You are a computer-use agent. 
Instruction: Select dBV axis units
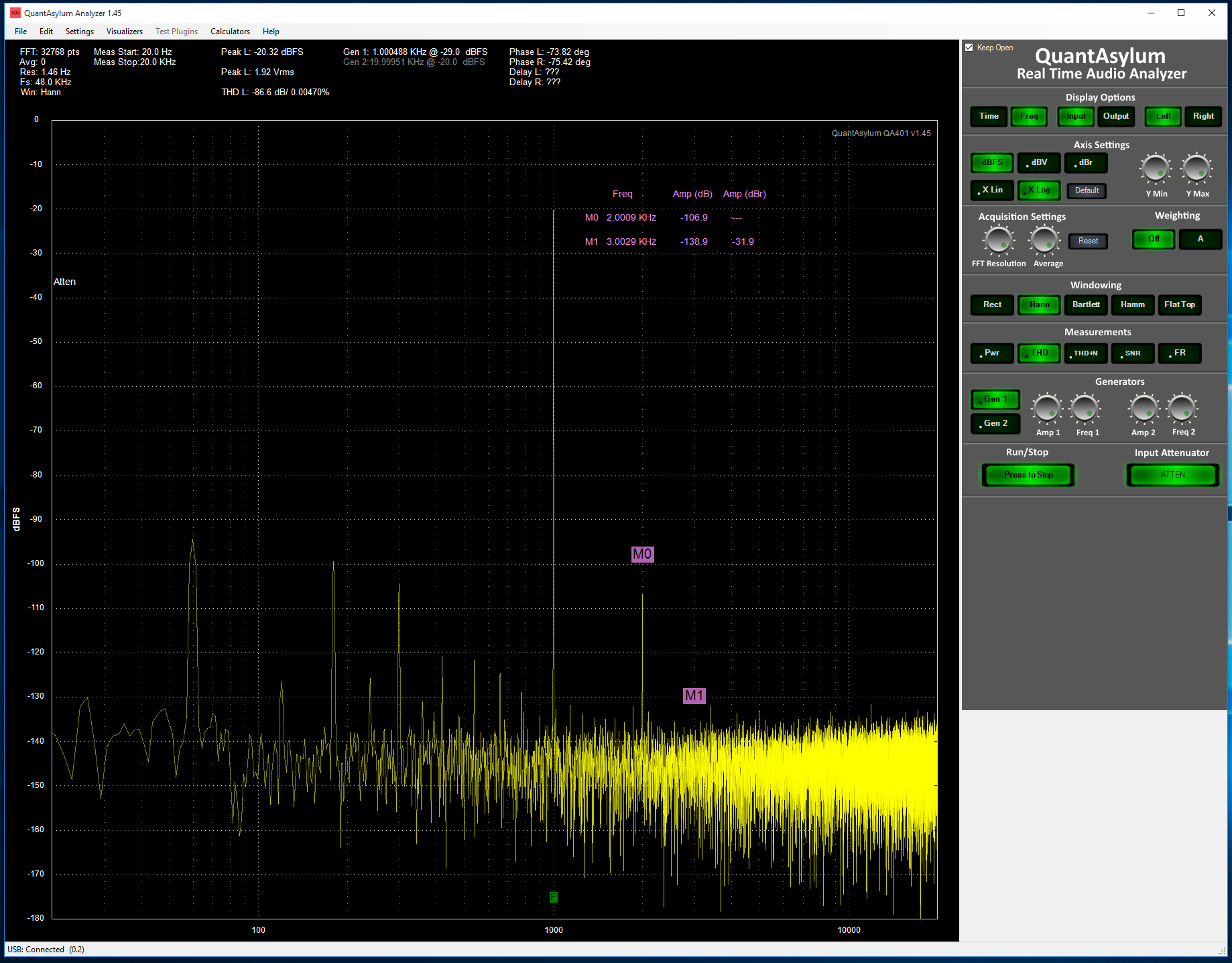click(x=1039, y=162)
